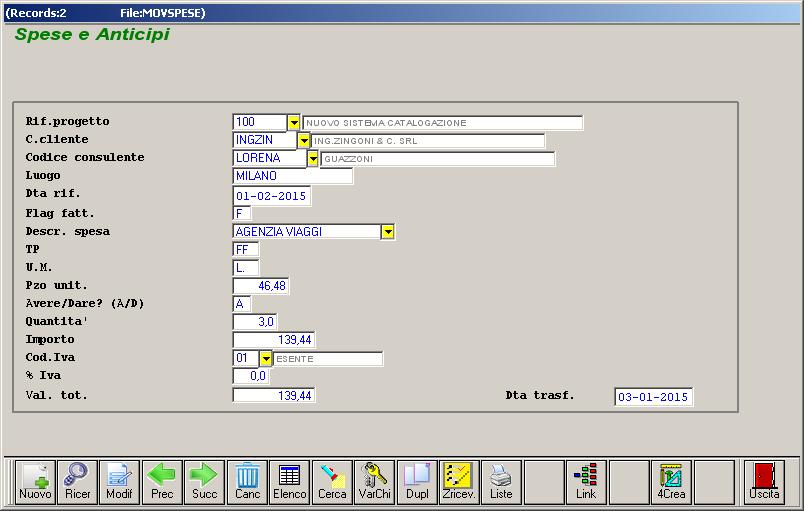Click the Link tree icon

pos(586,482)
